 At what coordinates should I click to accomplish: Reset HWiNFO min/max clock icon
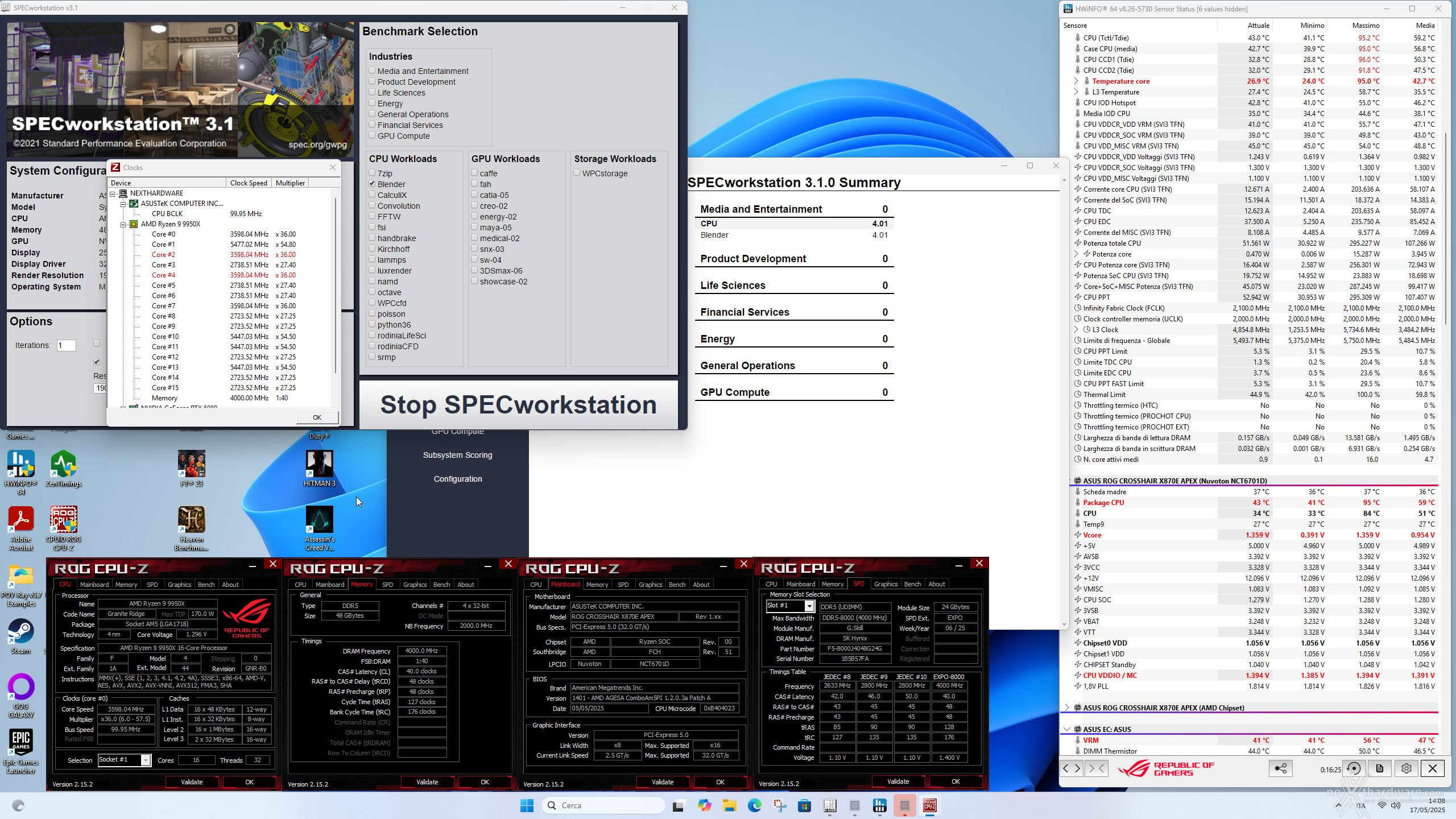pos(1354,768)
